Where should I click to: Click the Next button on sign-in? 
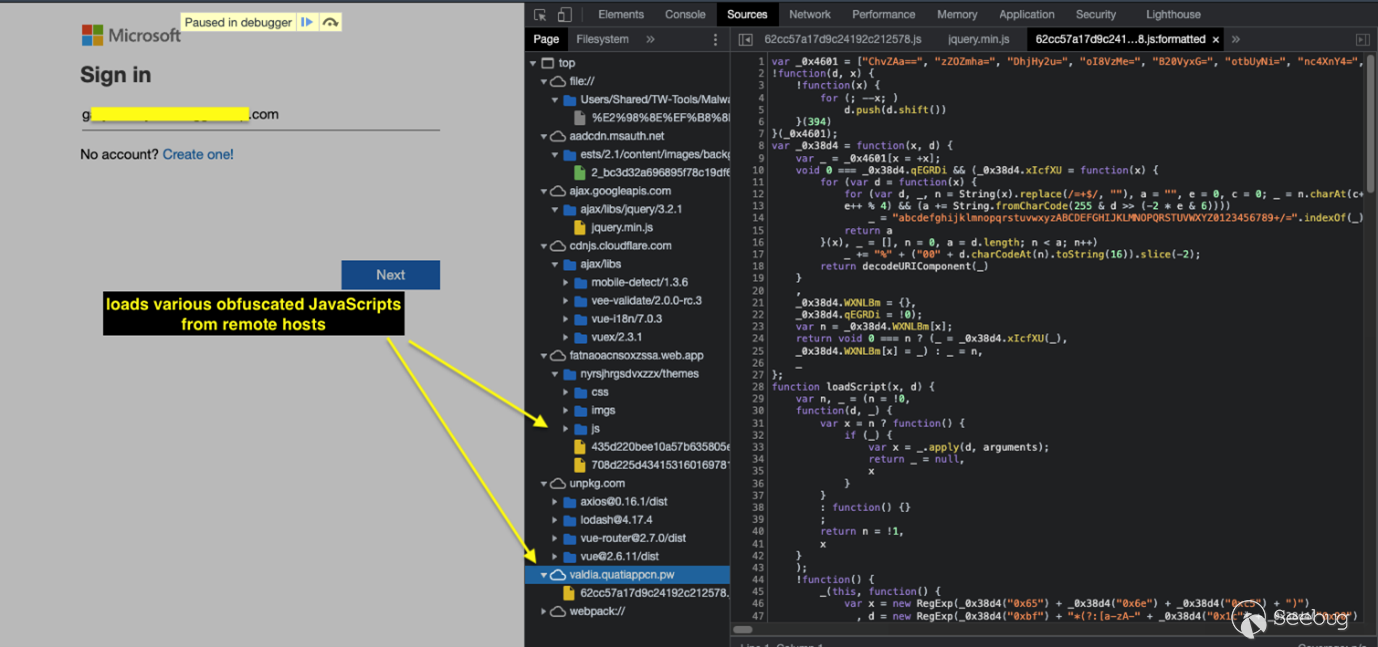(390, 275)
